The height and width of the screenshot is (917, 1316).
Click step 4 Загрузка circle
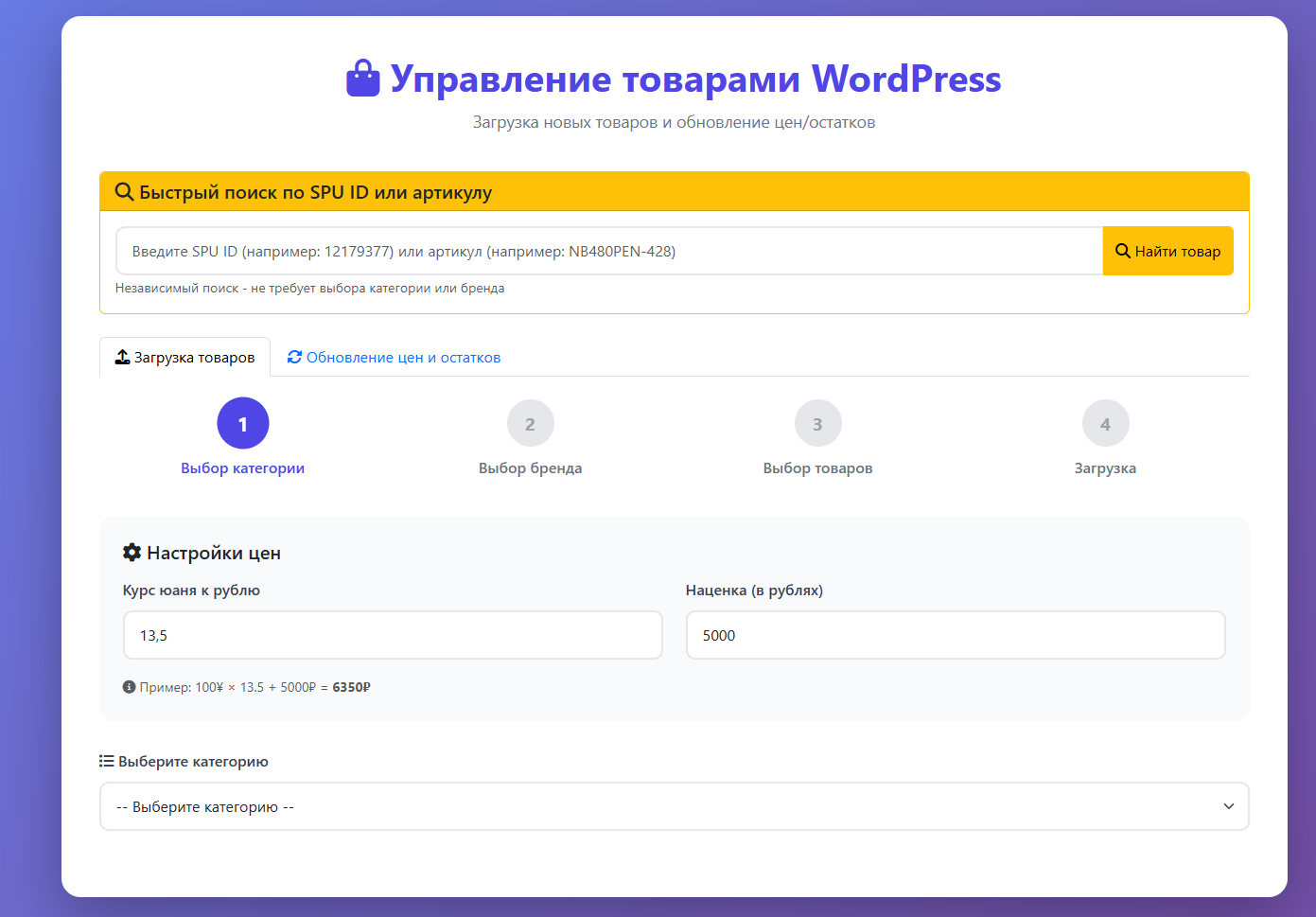pos(1105,423)
